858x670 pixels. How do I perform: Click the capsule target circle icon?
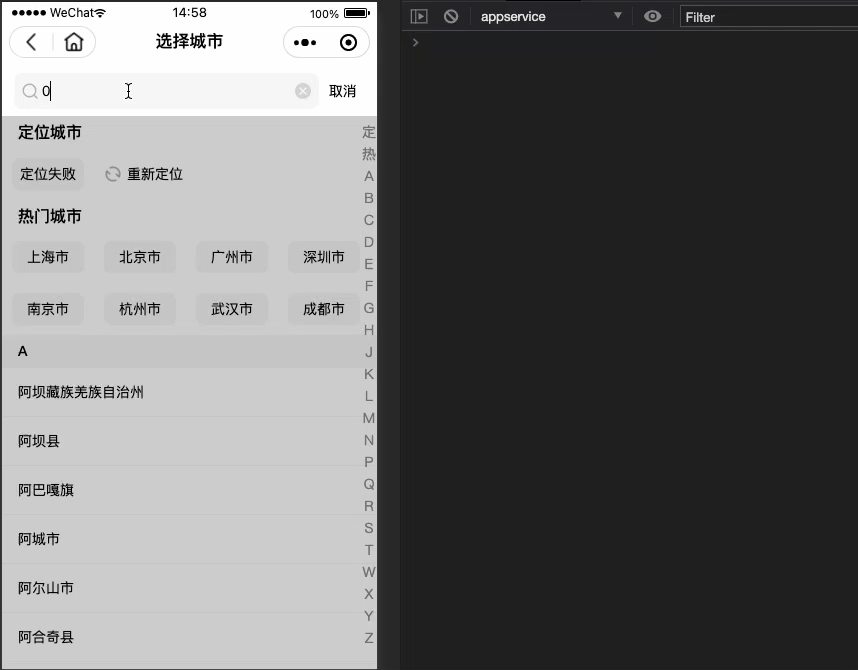[x=348, y=42]
